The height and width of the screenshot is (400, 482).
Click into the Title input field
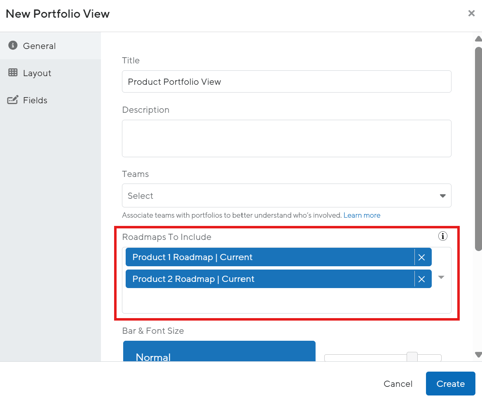(287, 82)
